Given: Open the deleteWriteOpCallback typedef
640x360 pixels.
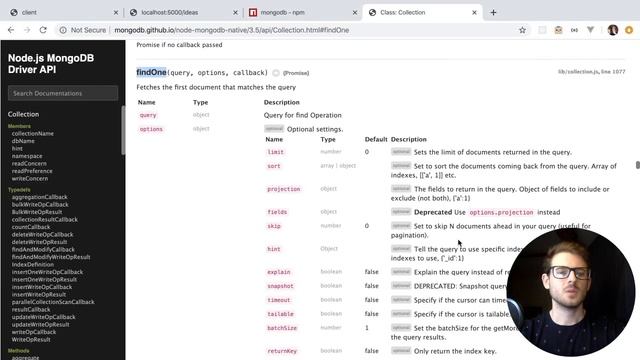Looking at the screenshot, I should tap(42, 234).
